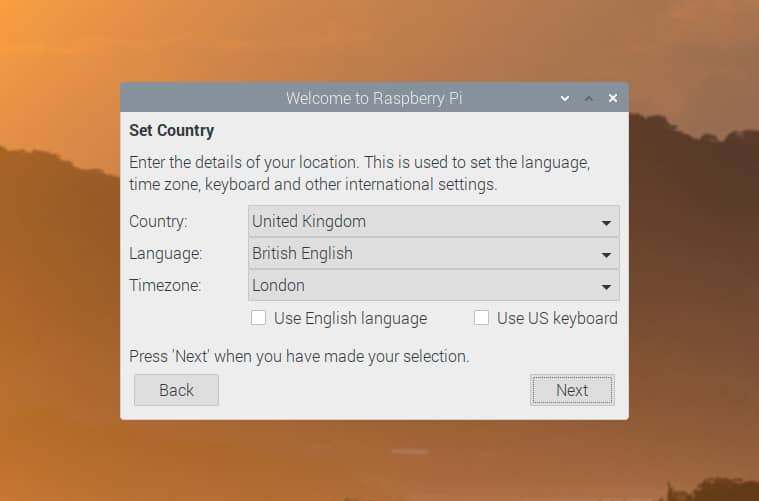Viewport: 759px width, 501px height.
Task: Enable the Use English language checkbox
Action: point(258,318)
